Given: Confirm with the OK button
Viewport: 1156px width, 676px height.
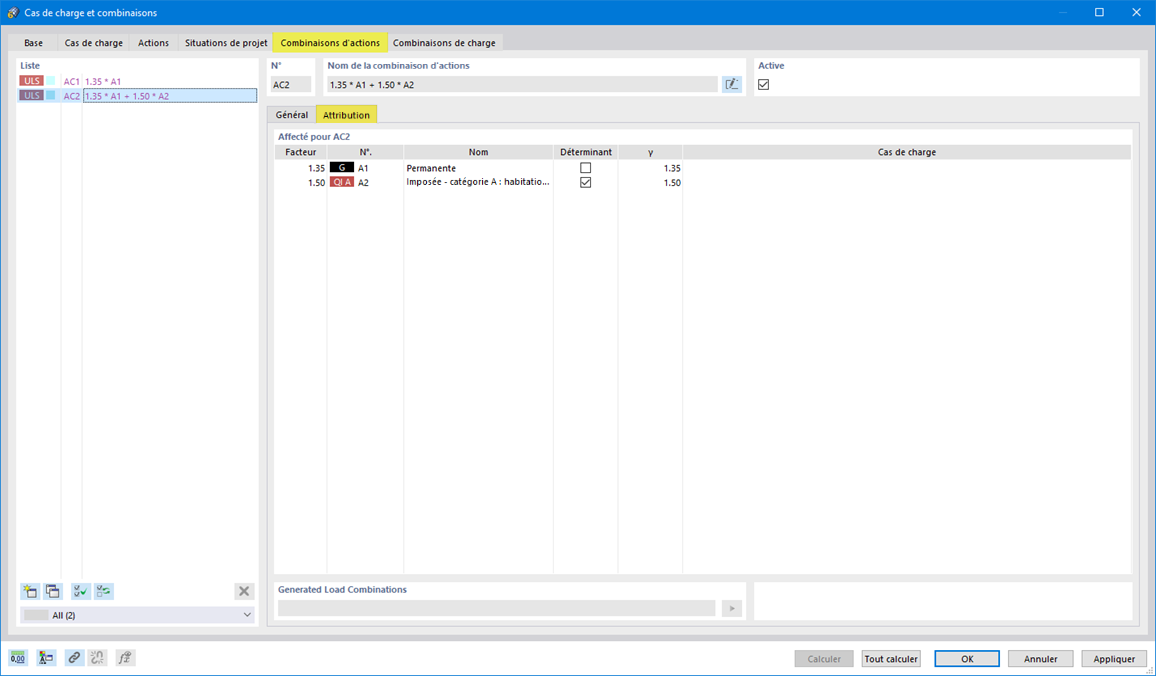Looking at the screenshot, I should coord(967,659).
